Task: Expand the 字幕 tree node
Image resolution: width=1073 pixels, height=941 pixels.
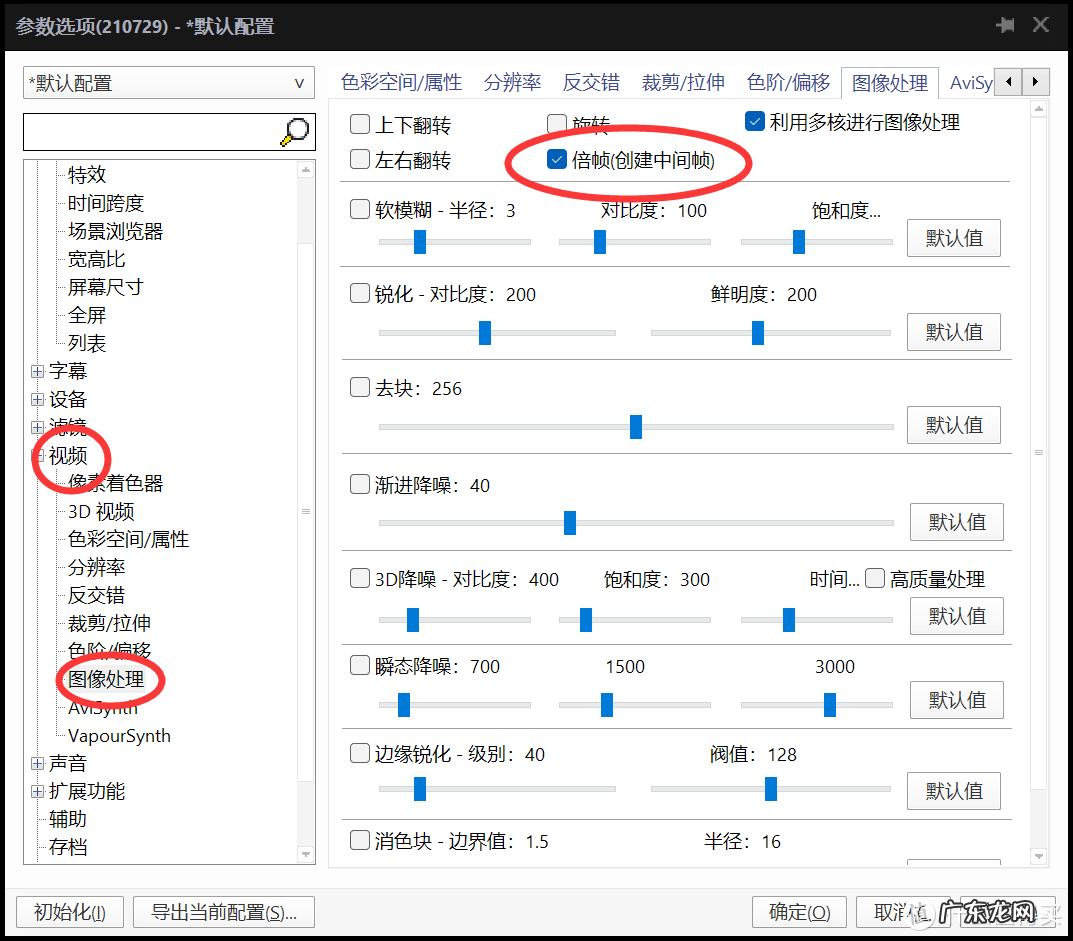Action: pos(36,370)
